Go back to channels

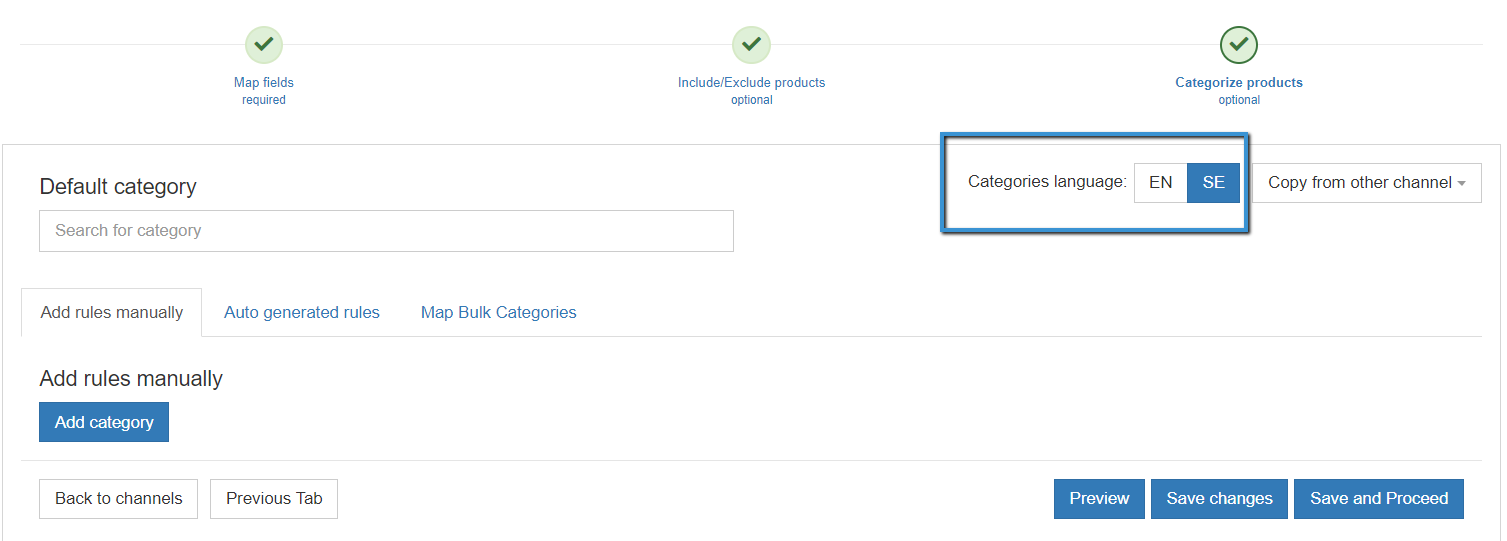(x=119, y=499)
